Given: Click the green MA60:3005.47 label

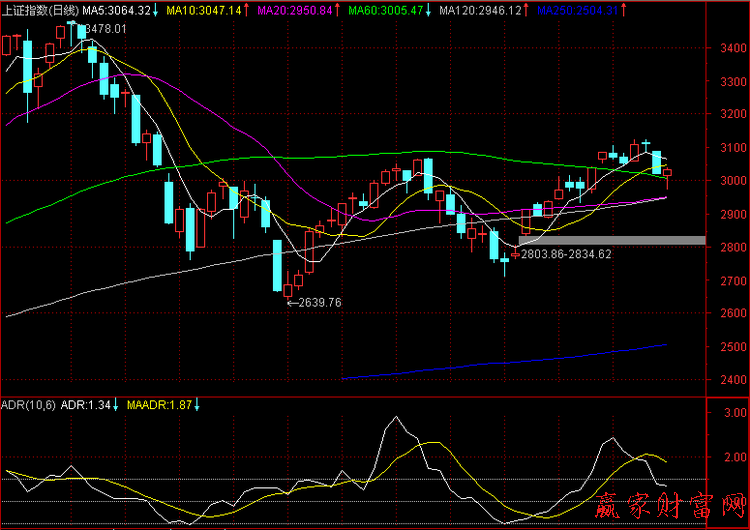Looking at the screenshot, I should coord(386,10).
